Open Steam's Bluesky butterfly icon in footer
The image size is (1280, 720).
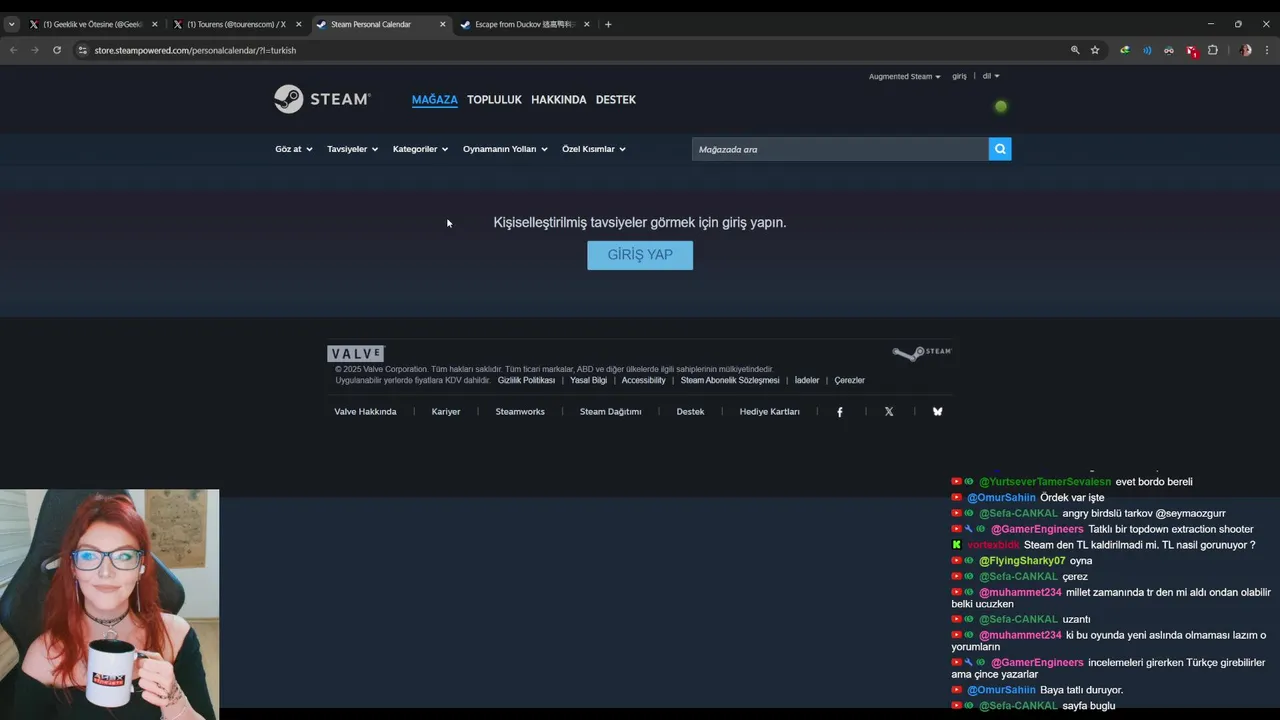point(937,412)
